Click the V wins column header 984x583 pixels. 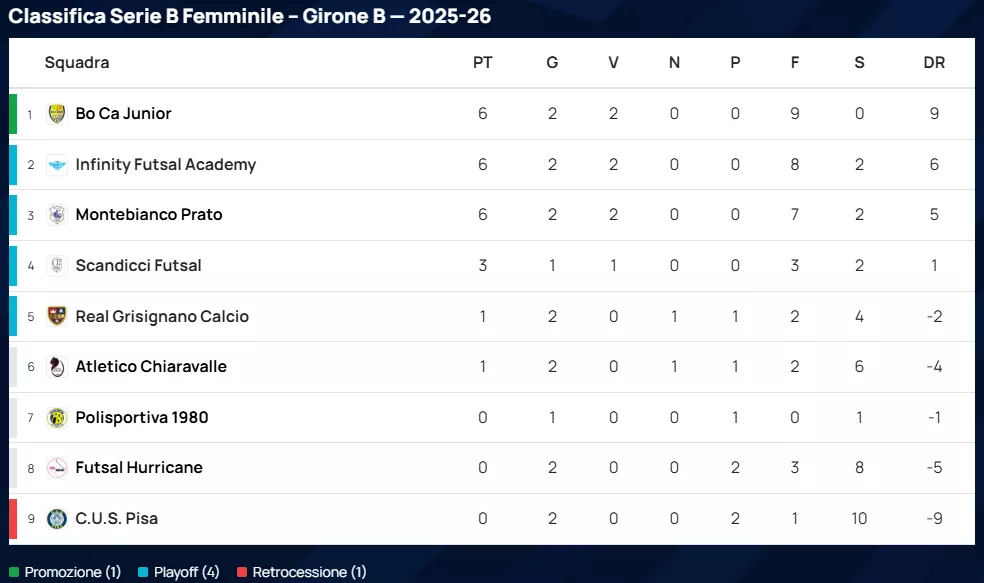coord(613,63)
